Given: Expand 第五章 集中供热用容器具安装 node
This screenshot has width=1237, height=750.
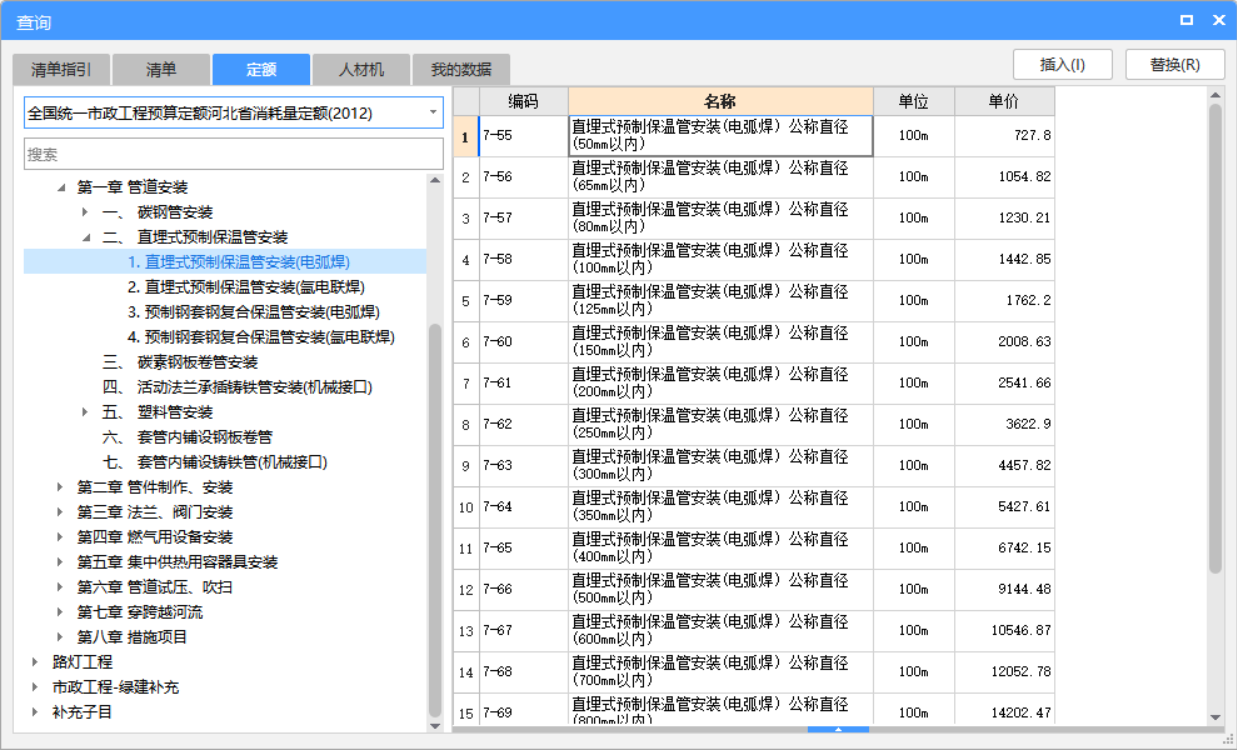Looking at the screenshot, I should [x=60, y=562].
